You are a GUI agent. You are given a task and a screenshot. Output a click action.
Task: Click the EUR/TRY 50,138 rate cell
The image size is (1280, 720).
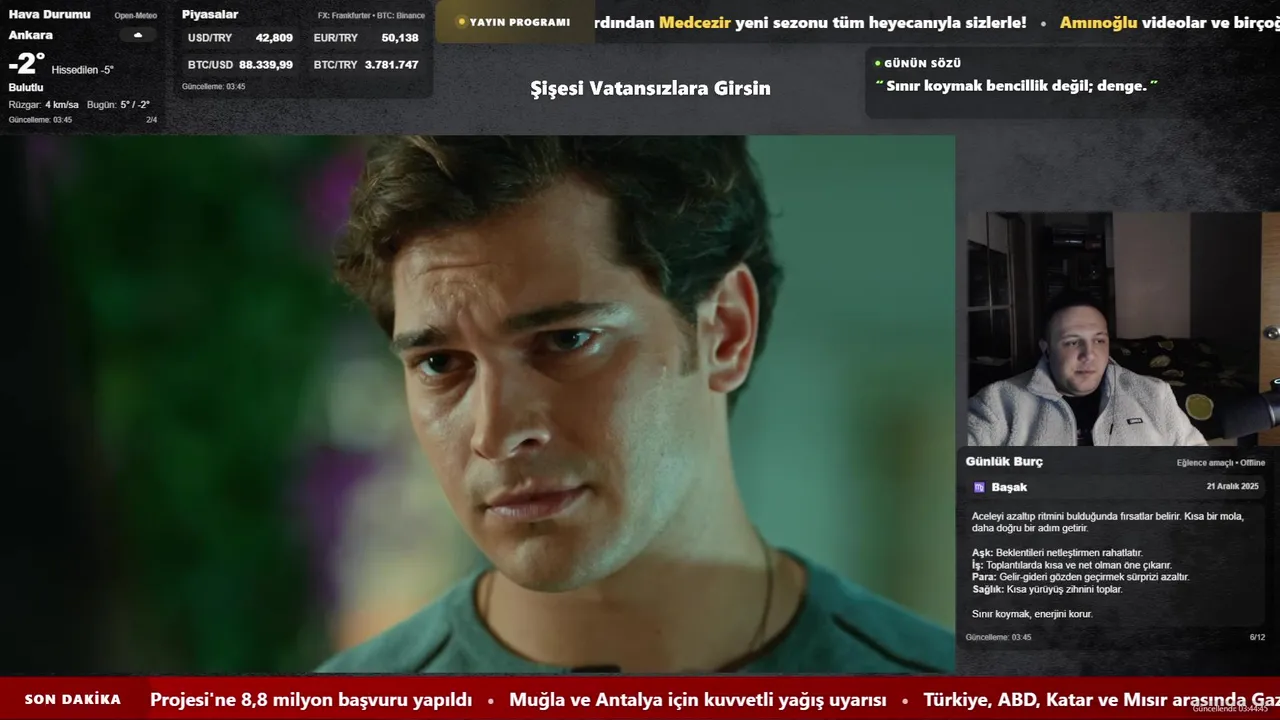pos(366,38)
